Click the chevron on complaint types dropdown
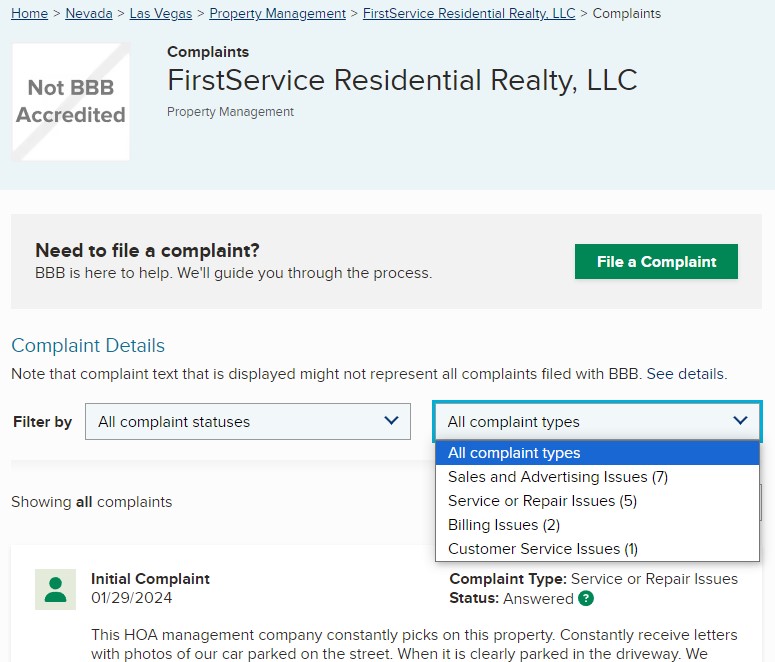Viewport: 775px width, 662px height. tap(740, 421)
